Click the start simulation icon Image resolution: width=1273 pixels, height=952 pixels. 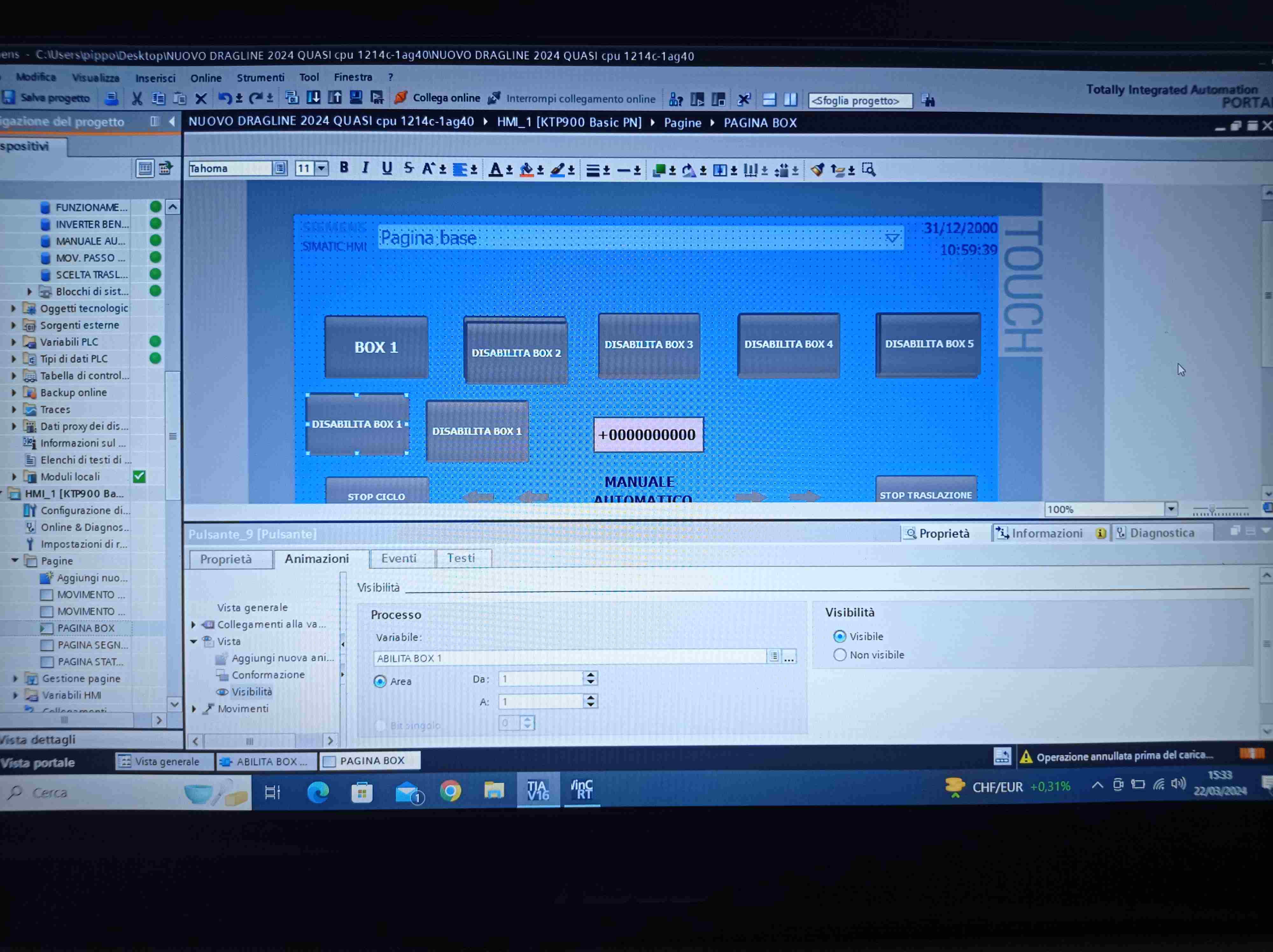tap(377, 97)
